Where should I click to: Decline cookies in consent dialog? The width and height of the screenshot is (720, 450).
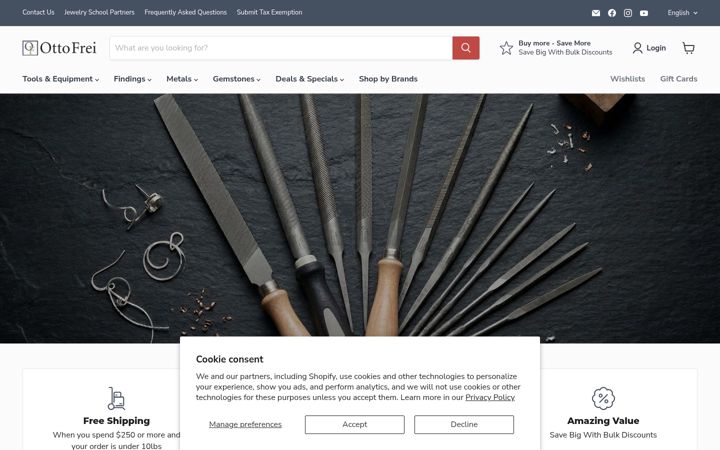[x=464, y=424]
